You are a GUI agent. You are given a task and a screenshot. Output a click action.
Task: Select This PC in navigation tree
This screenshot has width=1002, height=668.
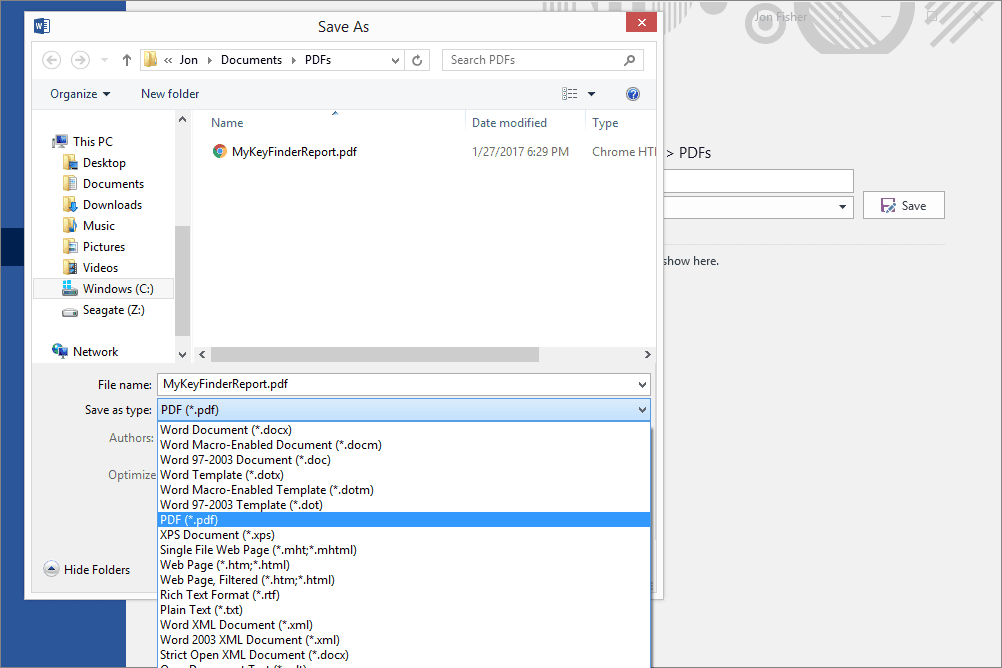pyautogui.click(x=93, y=142)
